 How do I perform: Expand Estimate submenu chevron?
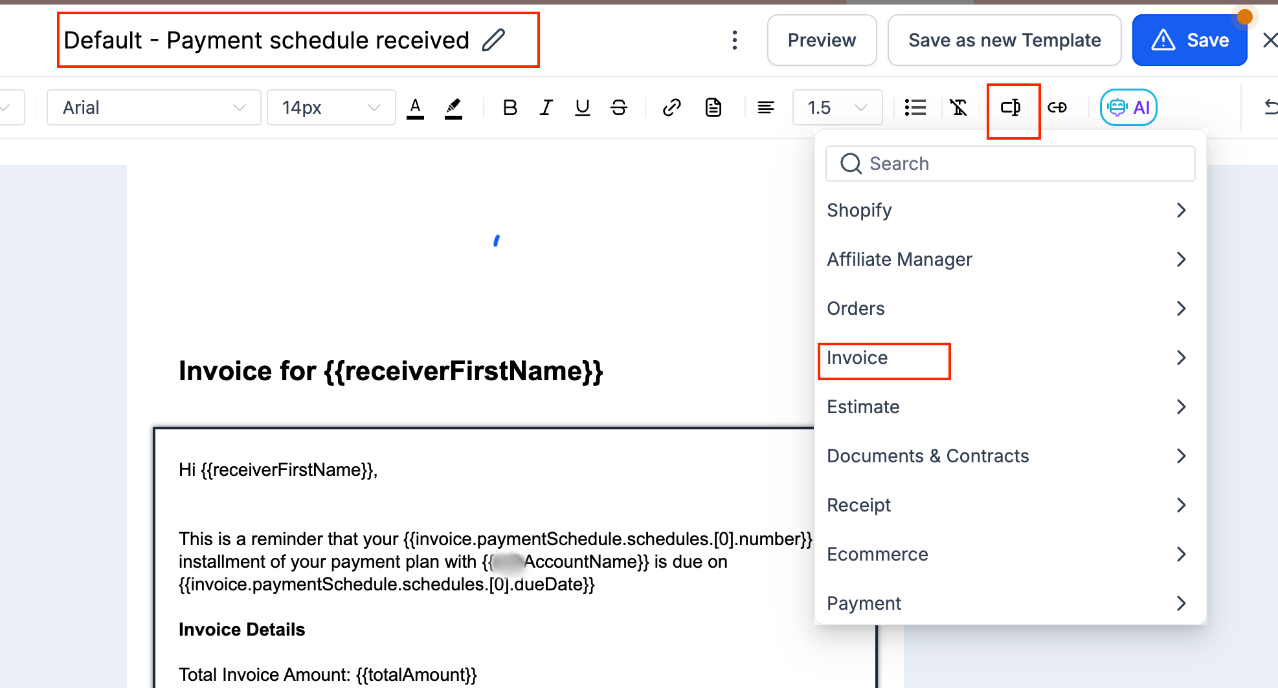(x=1181, y=406)
